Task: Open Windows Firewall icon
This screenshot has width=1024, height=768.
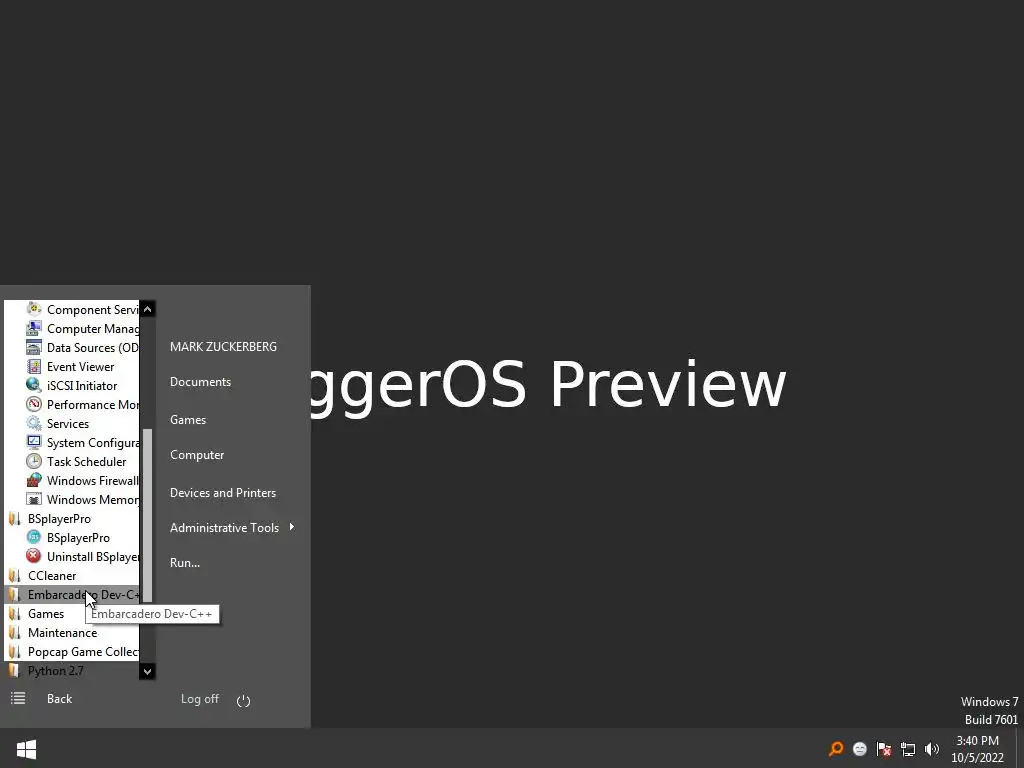Action: (x=34, y=480)
